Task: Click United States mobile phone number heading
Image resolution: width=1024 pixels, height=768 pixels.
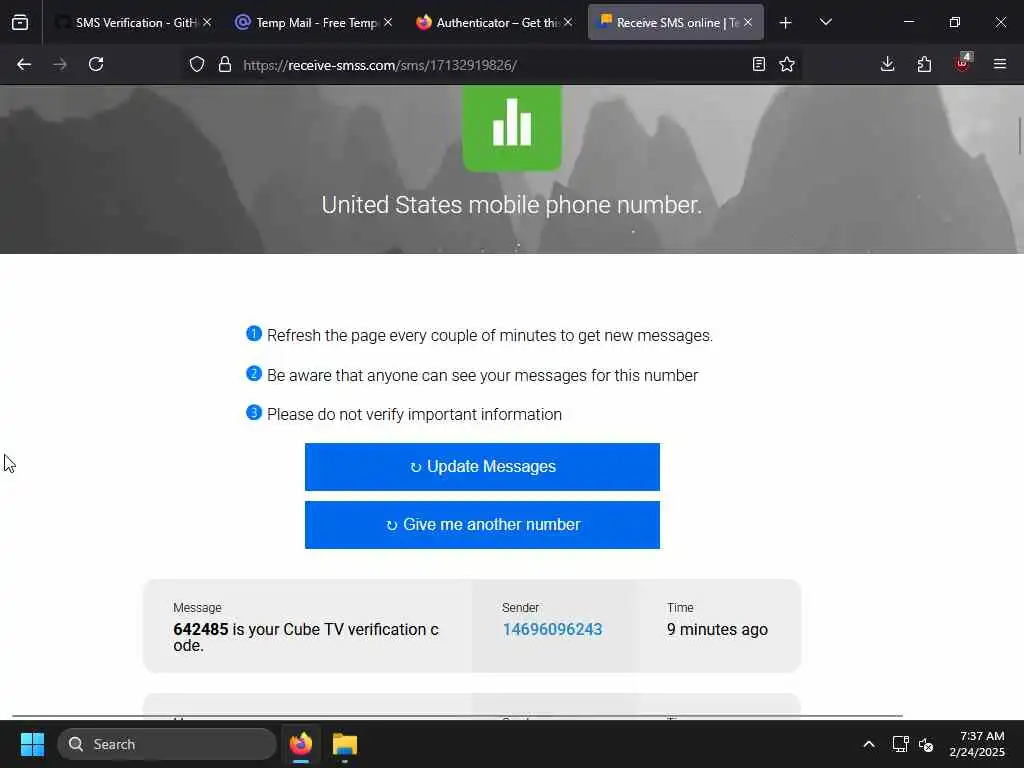Action: coord(512,205)
